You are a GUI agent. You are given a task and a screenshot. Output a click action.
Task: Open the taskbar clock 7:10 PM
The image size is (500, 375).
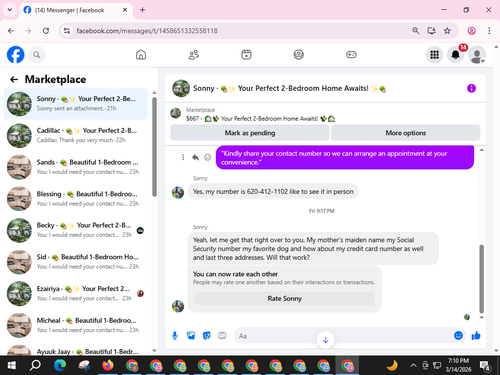click(458, 365)
